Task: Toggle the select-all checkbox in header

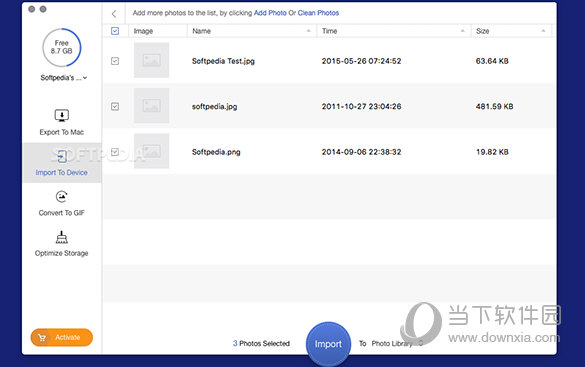Action: tap(115, 31)
